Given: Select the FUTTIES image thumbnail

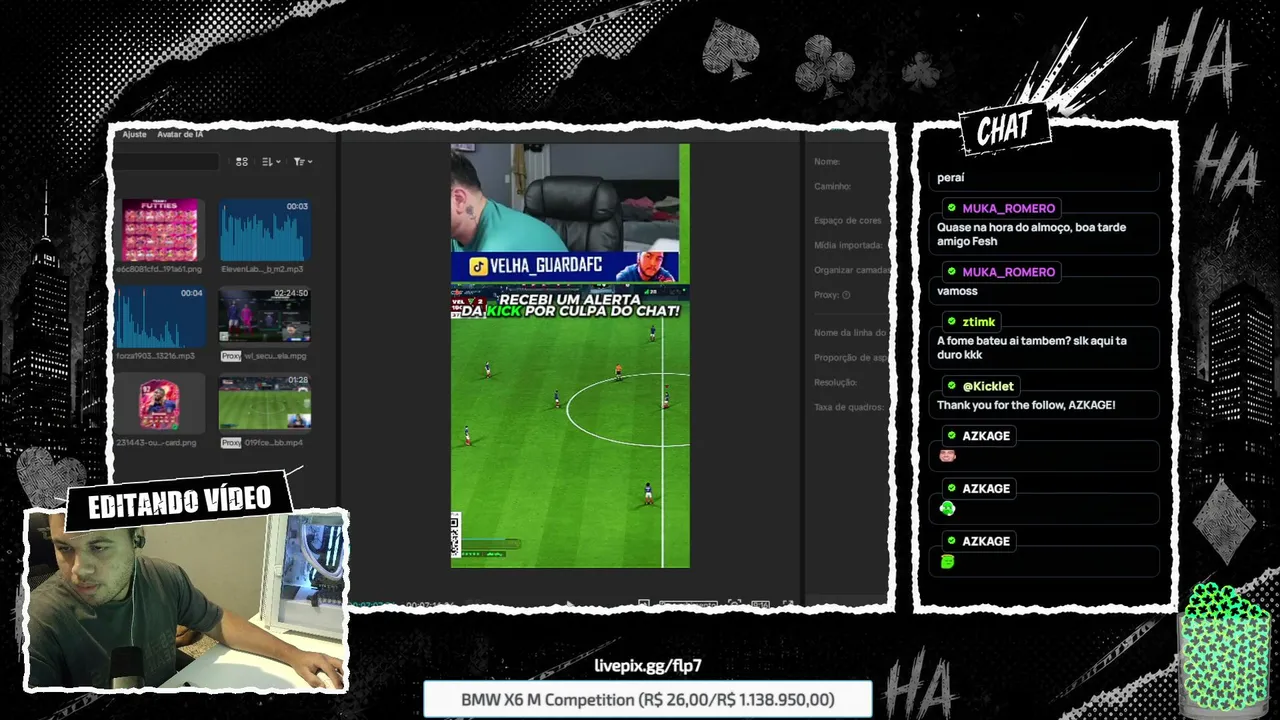Looking at the screenshot, I should point(160,230).
